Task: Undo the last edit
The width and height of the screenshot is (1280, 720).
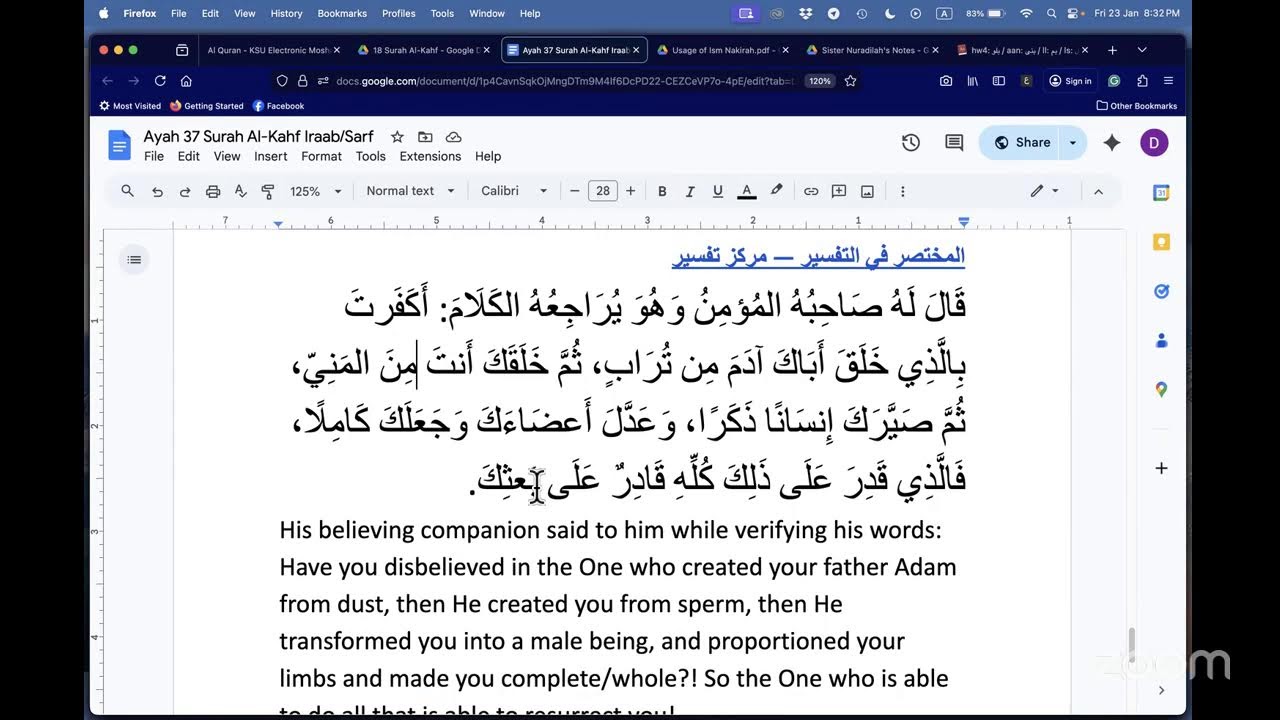Action: click(157, 191)
